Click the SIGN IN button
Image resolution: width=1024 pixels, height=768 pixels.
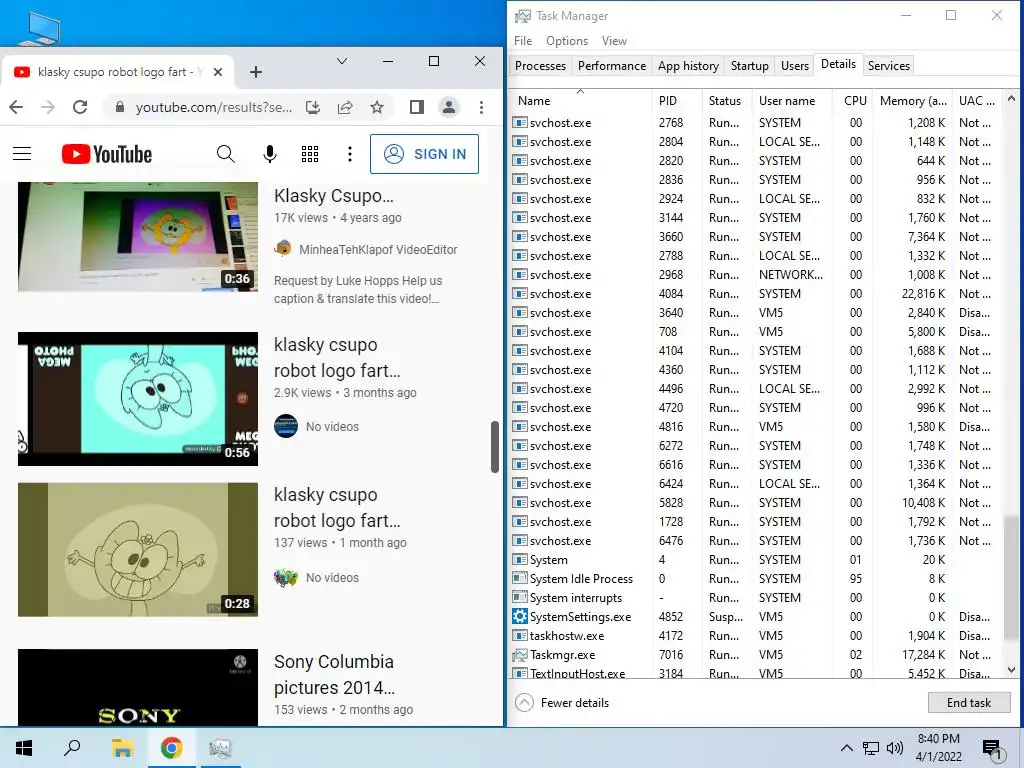[424, 154]
